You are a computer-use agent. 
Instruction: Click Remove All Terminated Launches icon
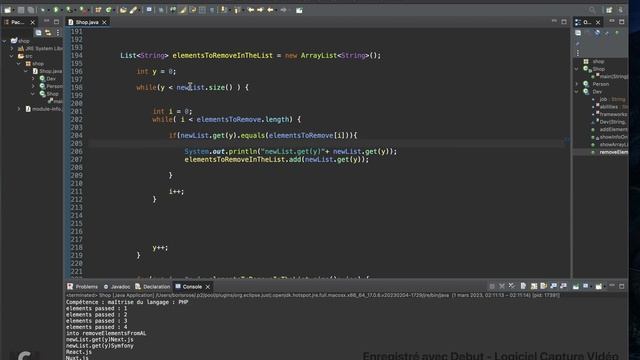[512, 286]
